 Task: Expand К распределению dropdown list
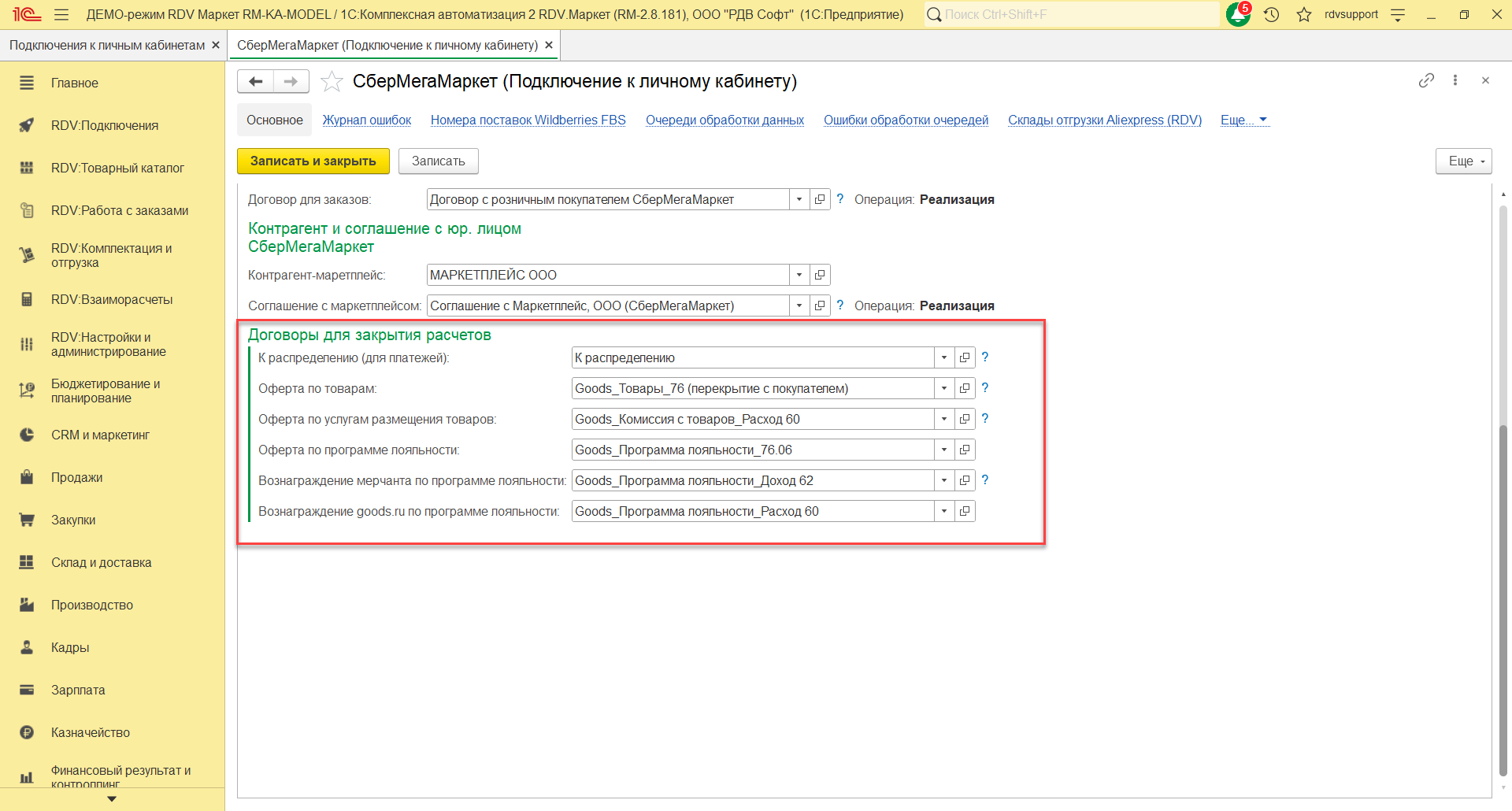click(x=944, y=358)
